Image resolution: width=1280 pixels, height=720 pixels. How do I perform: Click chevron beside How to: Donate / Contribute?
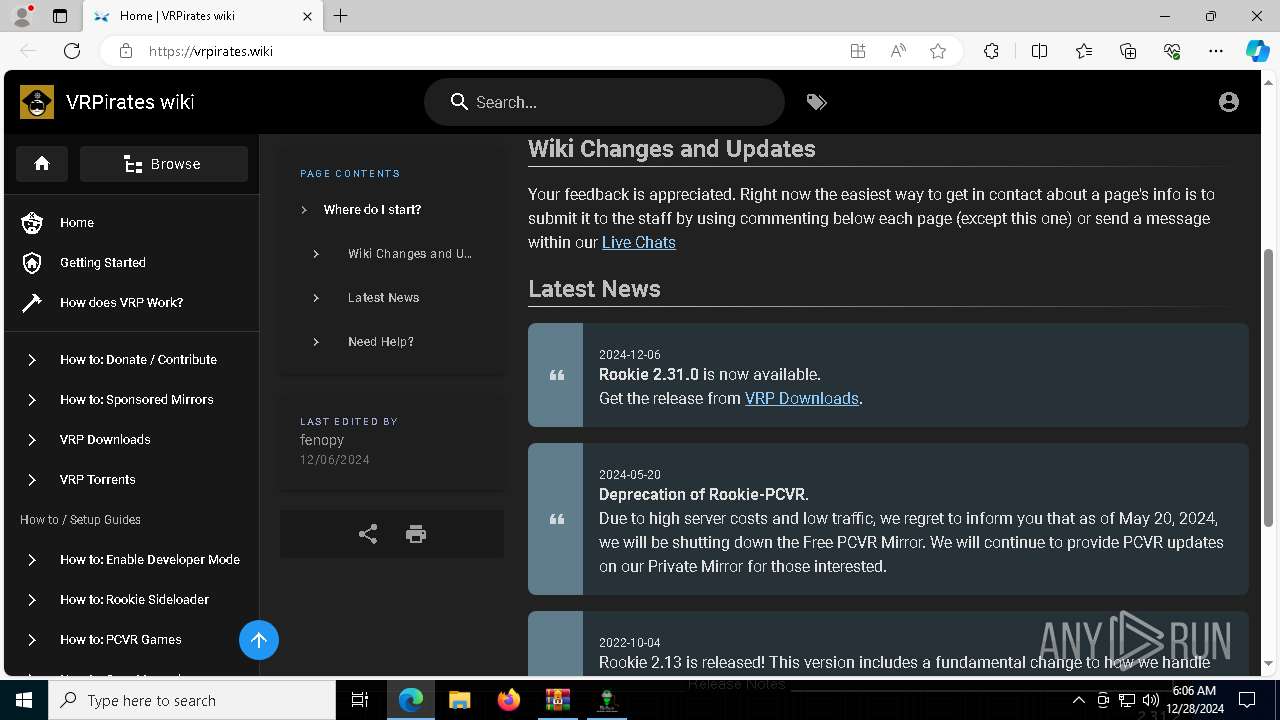pos(32,360)
